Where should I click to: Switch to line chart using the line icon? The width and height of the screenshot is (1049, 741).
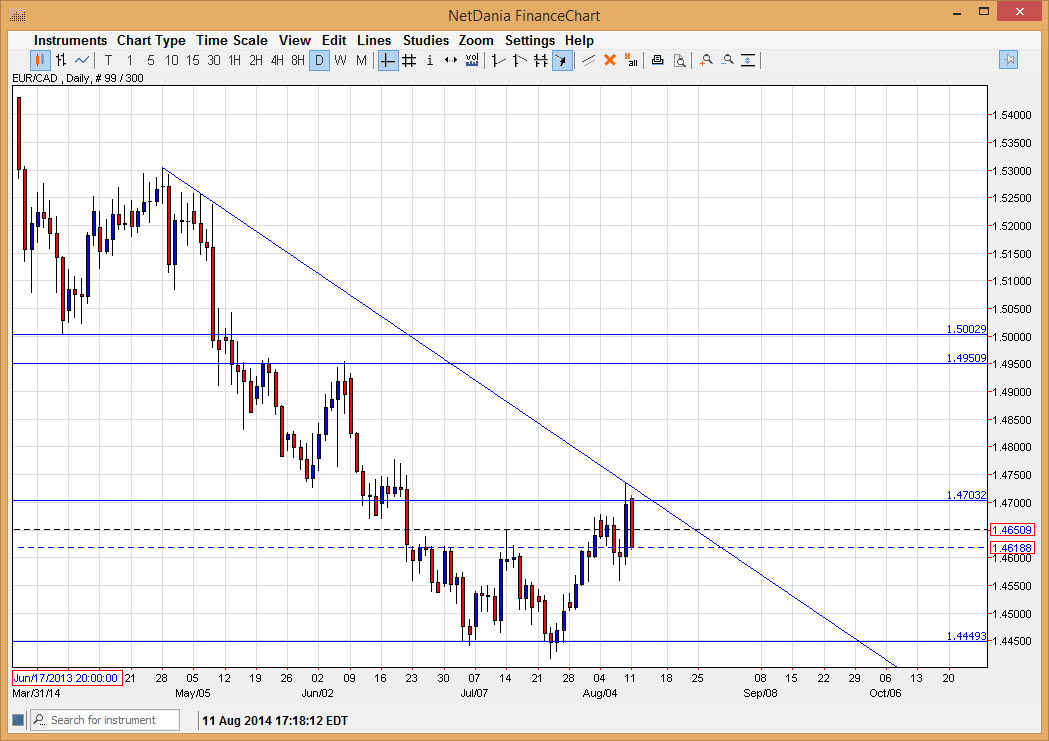click(81, 60)
